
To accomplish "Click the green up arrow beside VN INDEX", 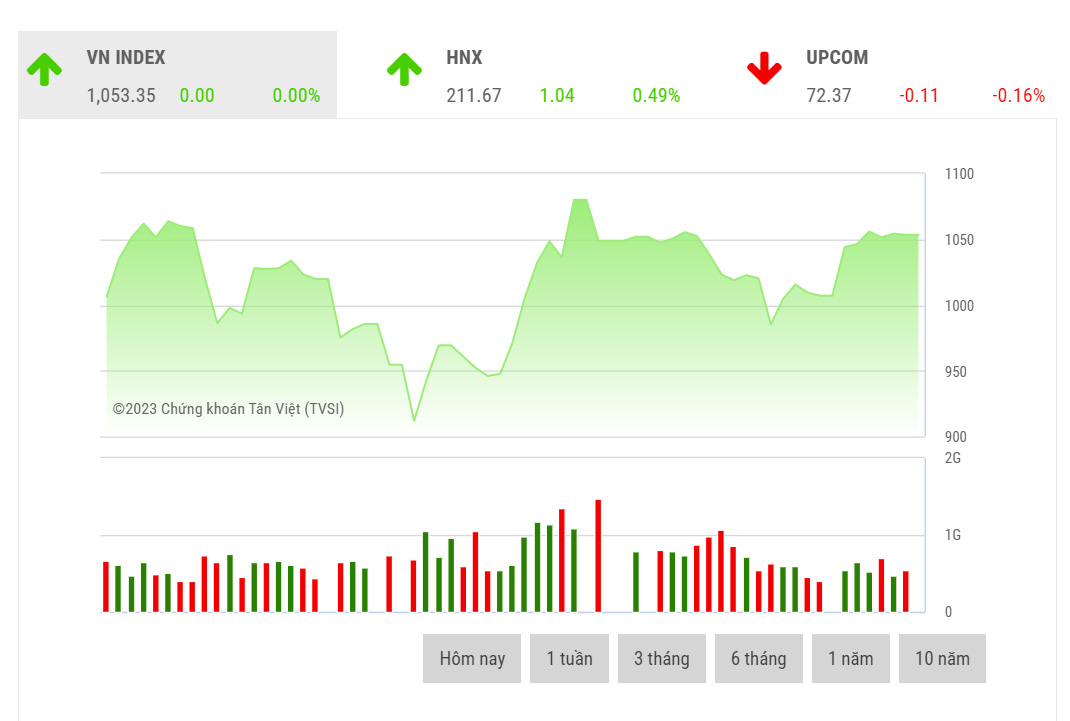I will coord(44,71).
